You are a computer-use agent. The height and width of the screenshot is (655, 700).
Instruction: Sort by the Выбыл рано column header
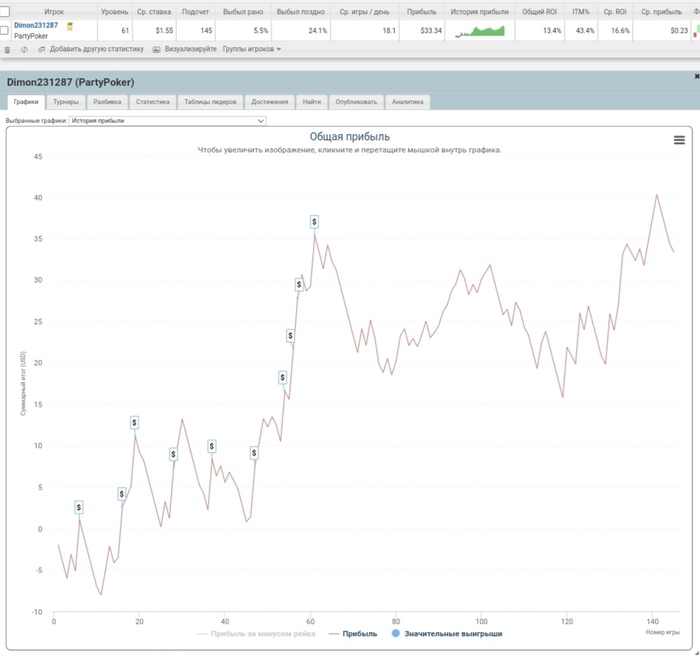click(243, 12)
